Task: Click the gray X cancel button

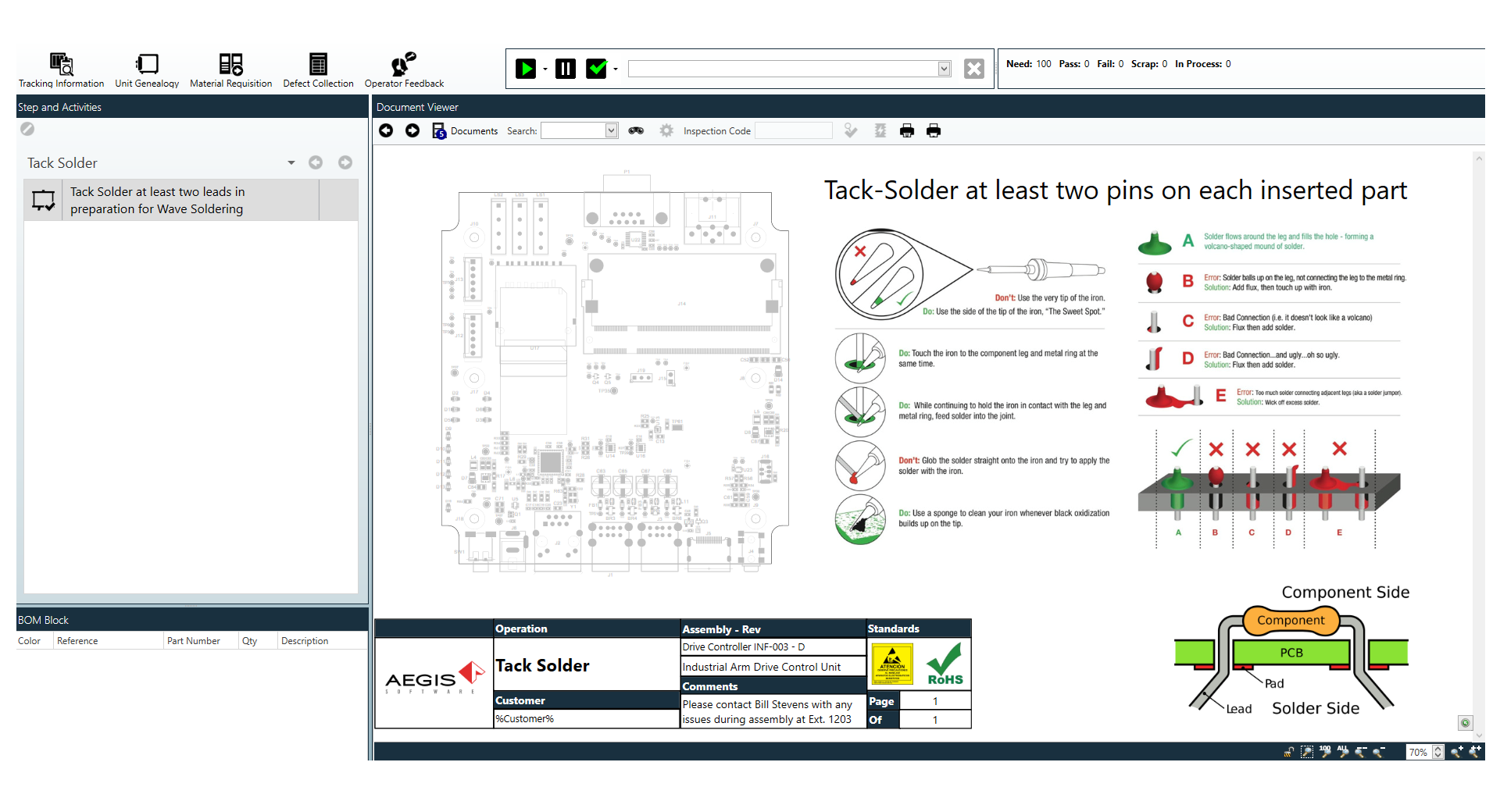Action: click(x=974, y=69)
